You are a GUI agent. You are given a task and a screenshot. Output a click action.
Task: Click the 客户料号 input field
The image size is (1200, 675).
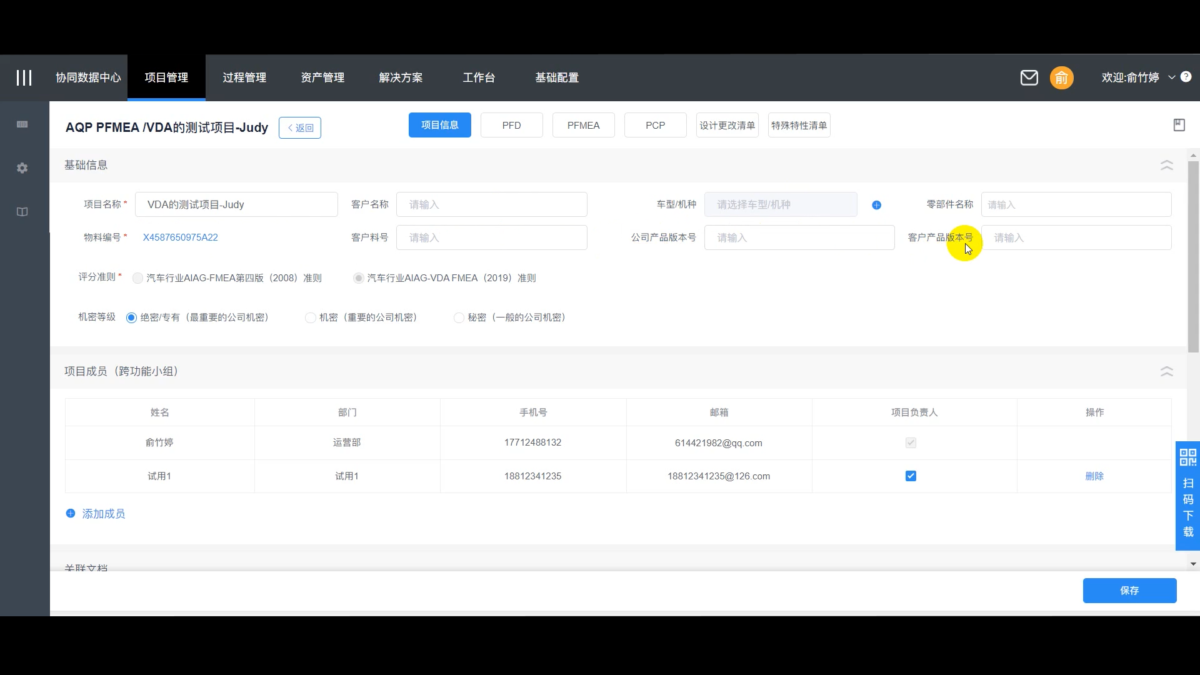pyautogui.click(x=492, y=238)
